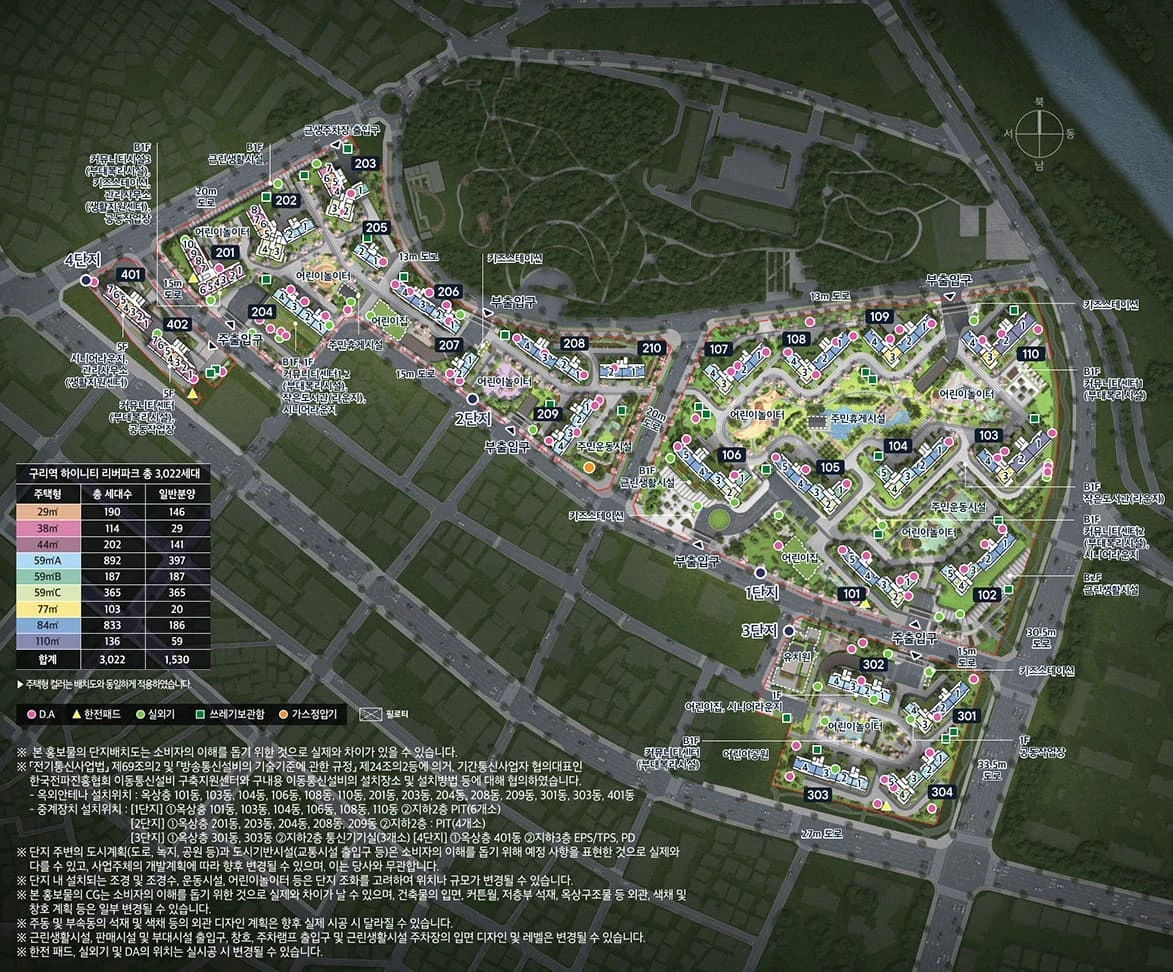This screenshot has height=972, width=1173.
Task: Click building label 205
Action: 376,228
